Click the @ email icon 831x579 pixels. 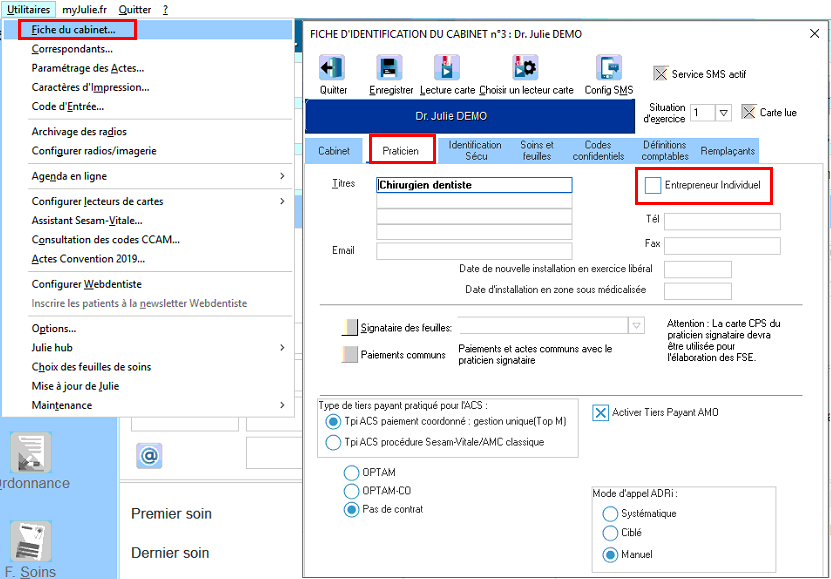coord(149,456)
